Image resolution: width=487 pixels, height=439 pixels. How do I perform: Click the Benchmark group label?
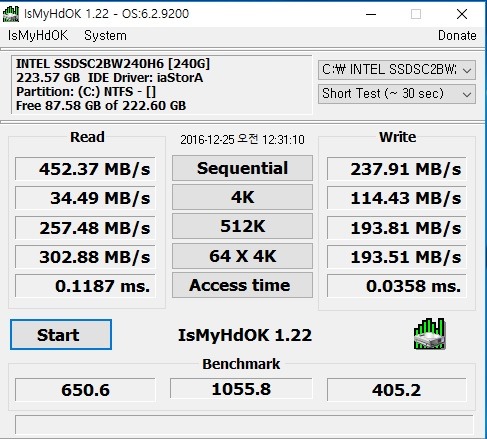point(241,364)
